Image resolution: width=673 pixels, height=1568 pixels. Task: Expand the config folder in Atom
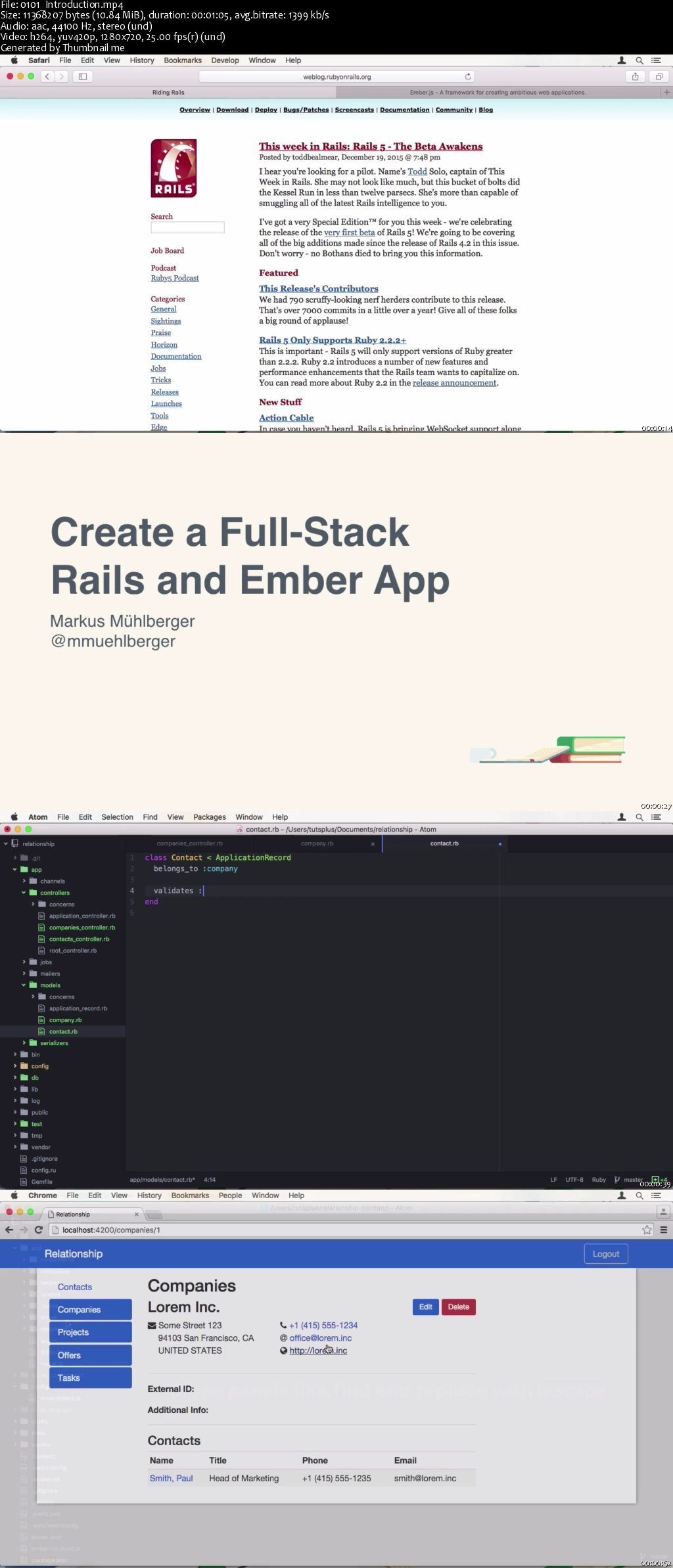click(x=14, y=1066)
